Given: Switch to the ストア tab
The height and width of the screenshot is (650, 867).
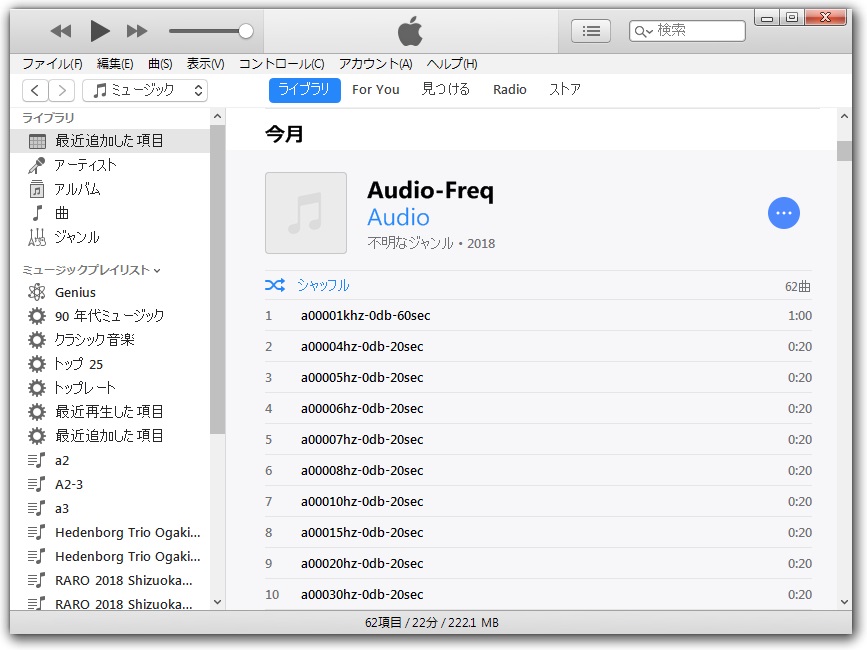Looking at the screenshot, I should (565, 90).
